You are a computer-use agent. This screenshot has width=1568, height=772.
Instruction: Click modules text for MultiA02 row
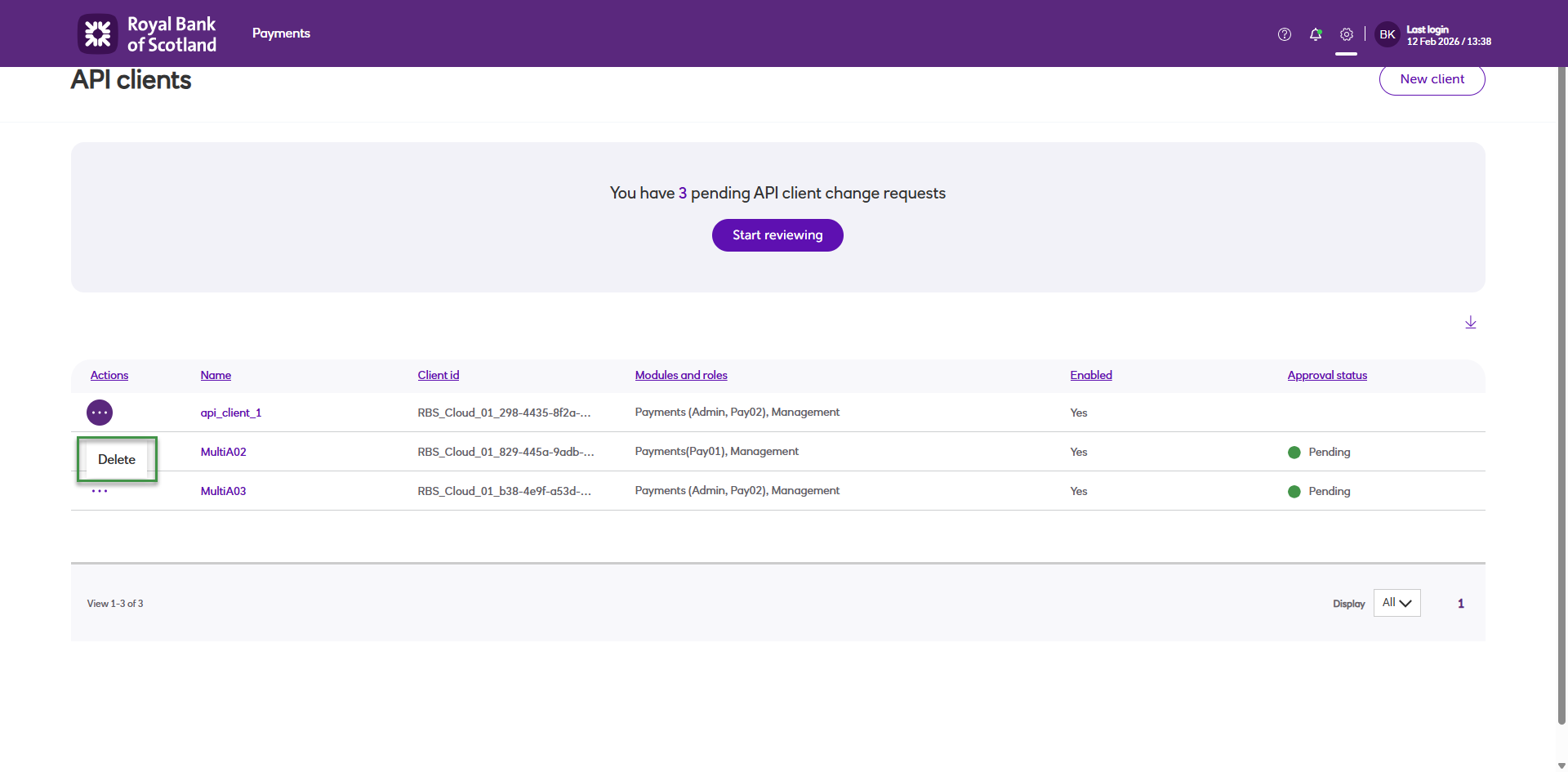(717, 451)
